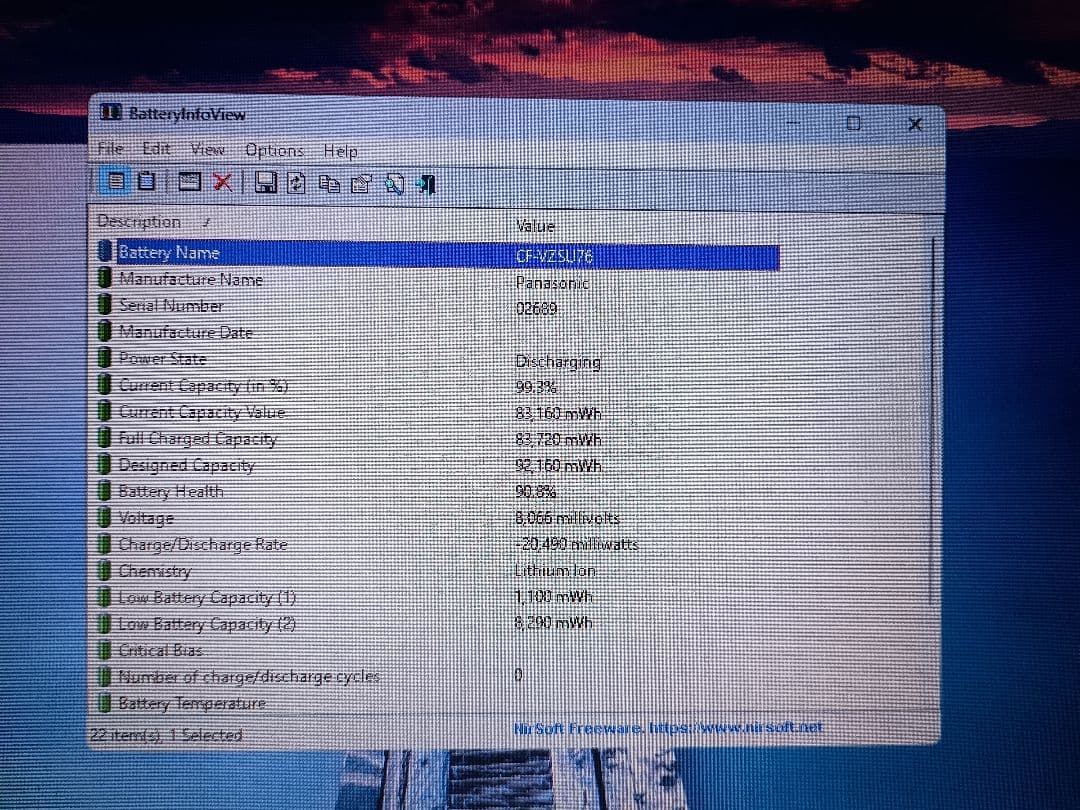The image size is (1080, 810).
Task: Open the Help menu
Action: point(340,151)
